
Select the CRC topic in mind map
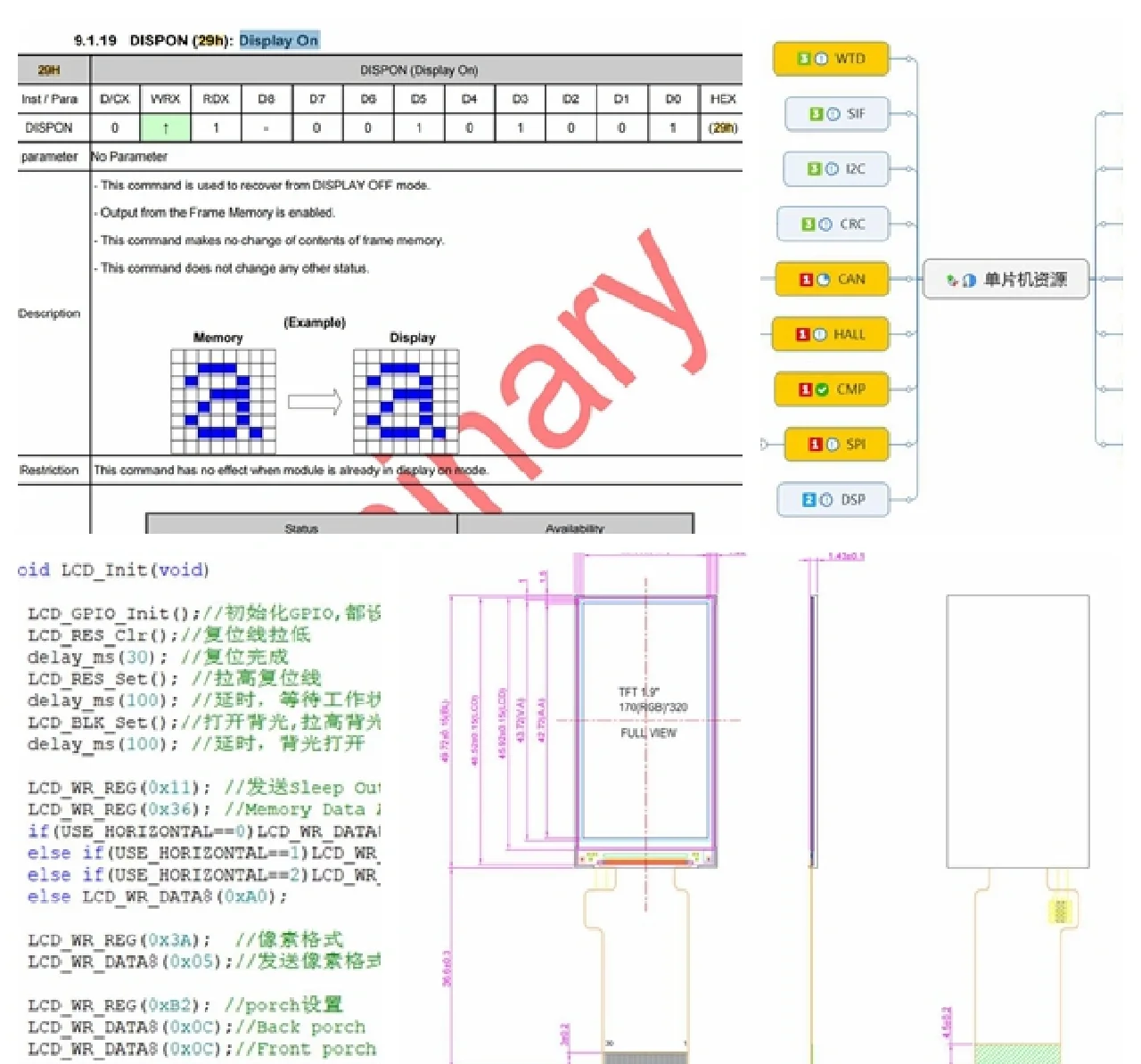click(x=833, y=225)
